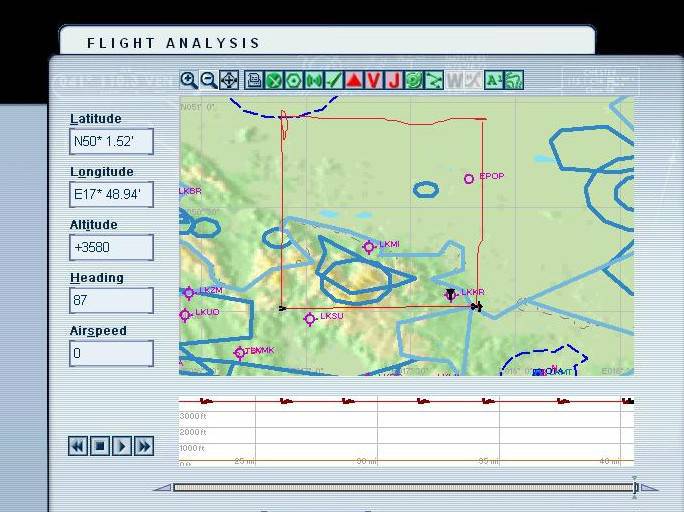Click the Heading field
This screenshot has height=512, width=684.
[x=112, y=300]
